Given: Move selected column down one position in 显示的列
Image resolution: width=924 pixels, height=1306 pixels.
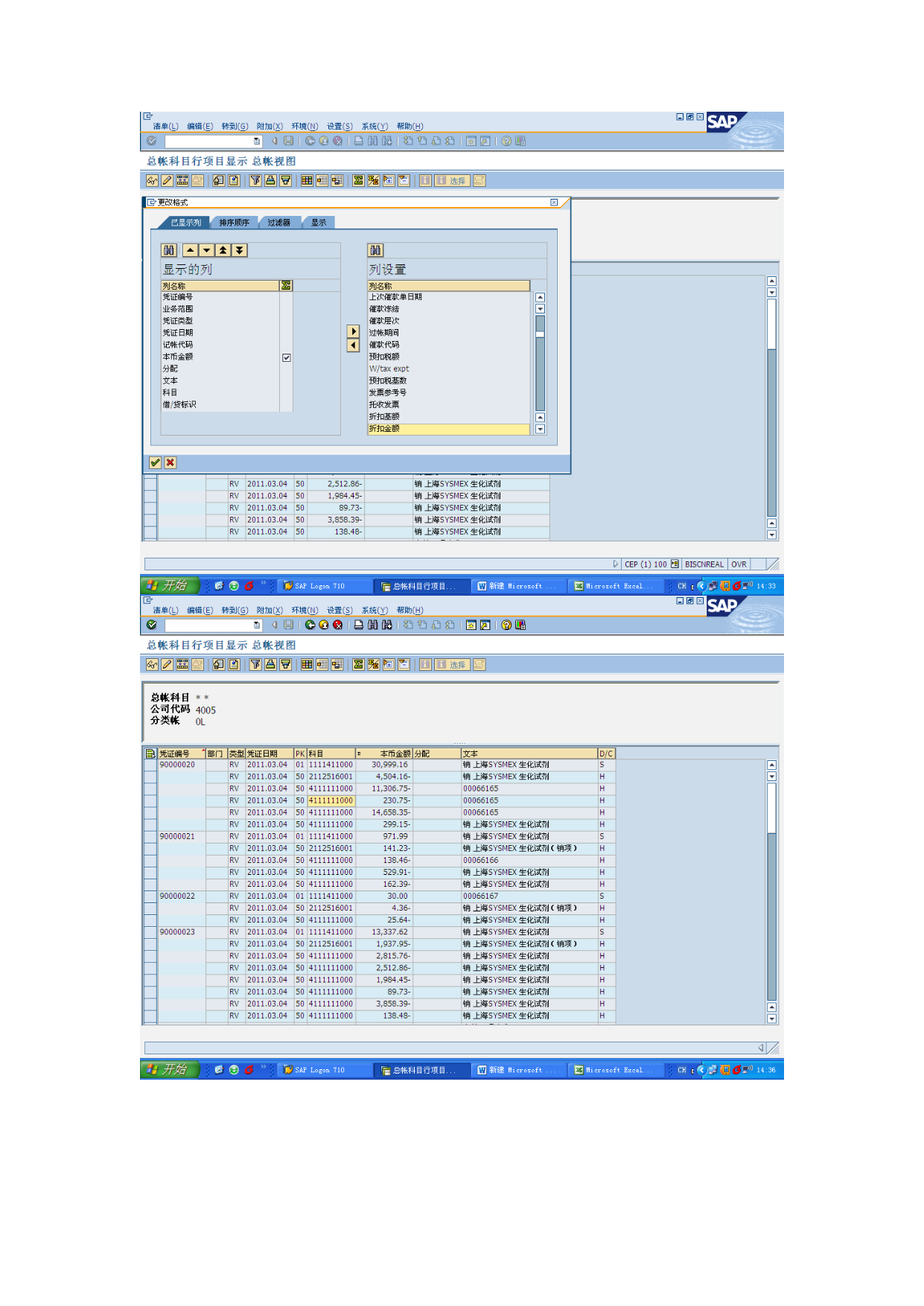Looking at the screenshot, I should point(207,250).
